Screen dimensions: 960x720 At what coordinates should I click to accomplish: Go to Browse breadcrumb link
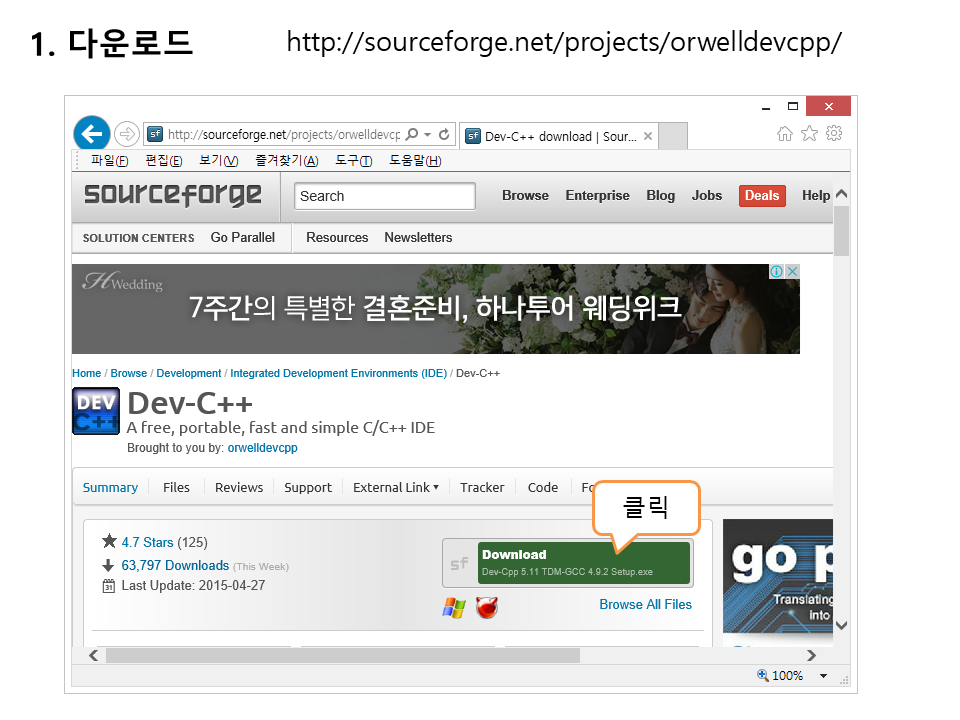[x=129, y=373]
